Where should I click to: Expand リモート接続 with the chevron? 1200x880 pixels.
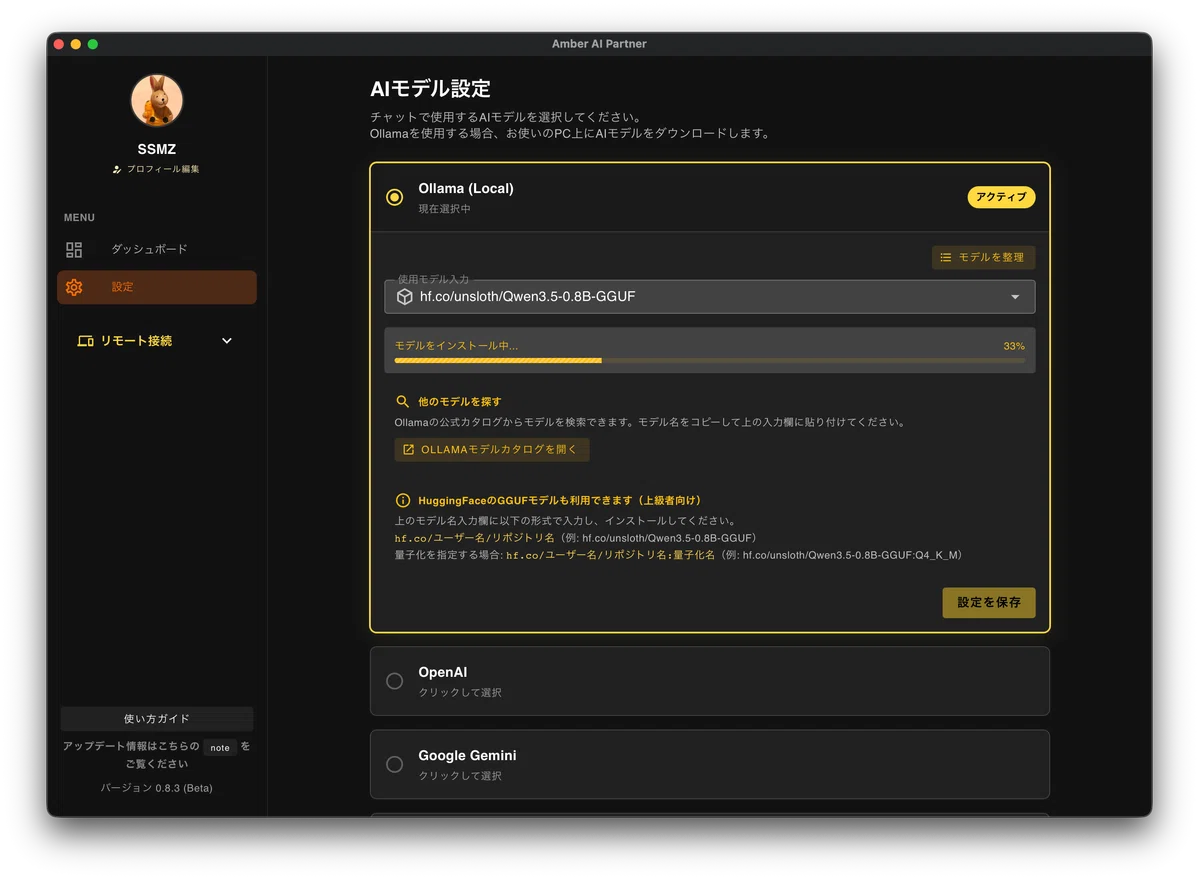(227, 341)
